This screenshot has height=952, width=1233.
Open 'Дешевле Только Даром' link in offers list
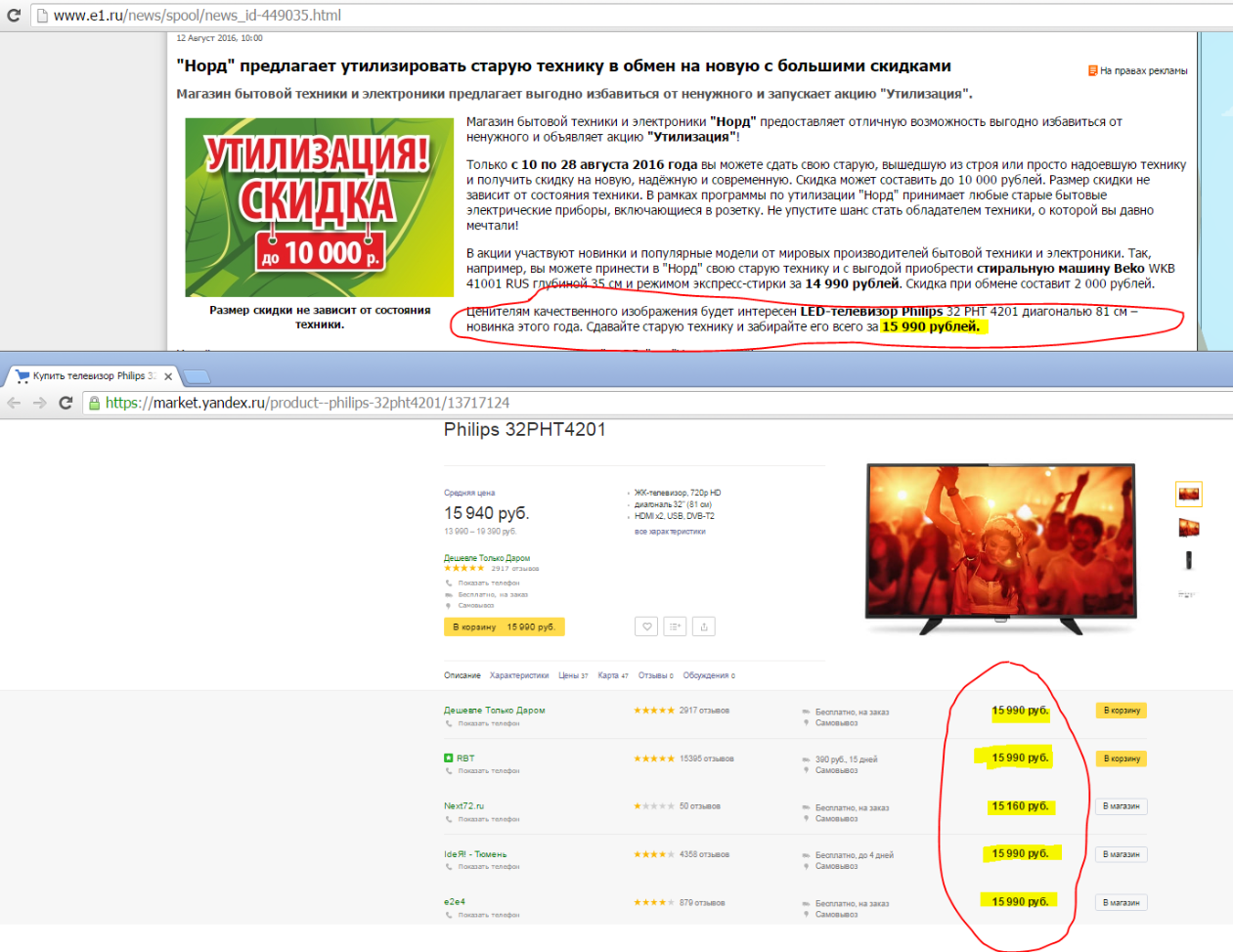pos(495,711)
